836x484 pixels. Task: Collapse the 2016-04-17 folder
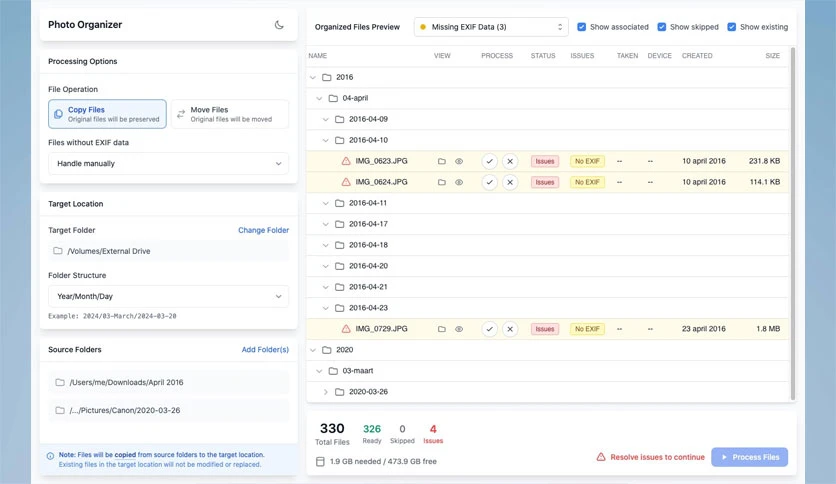tap(326, 224)
